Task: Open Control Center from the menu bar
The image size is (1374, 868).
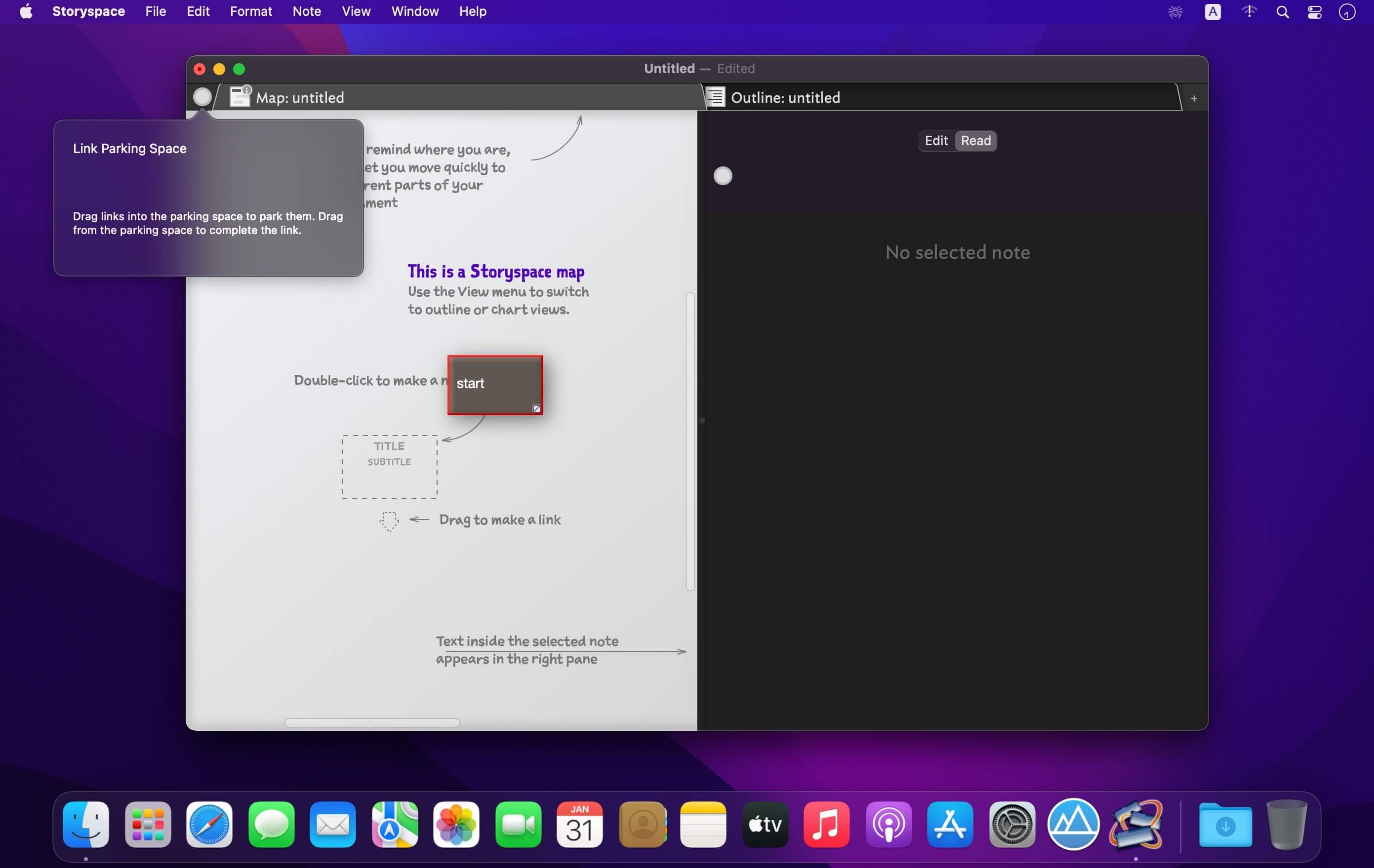Action: pos(1314,12)
